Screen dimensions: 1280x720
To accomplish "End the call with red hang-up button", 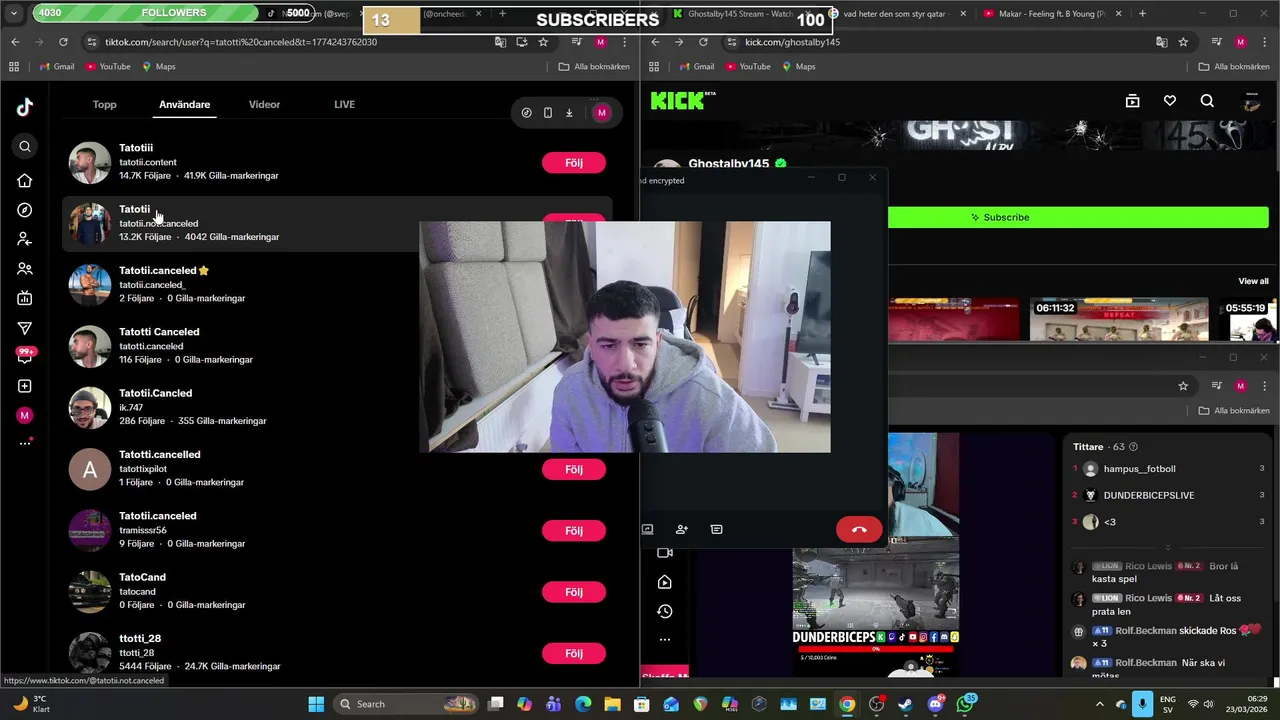I will click(x=859, y=530).
